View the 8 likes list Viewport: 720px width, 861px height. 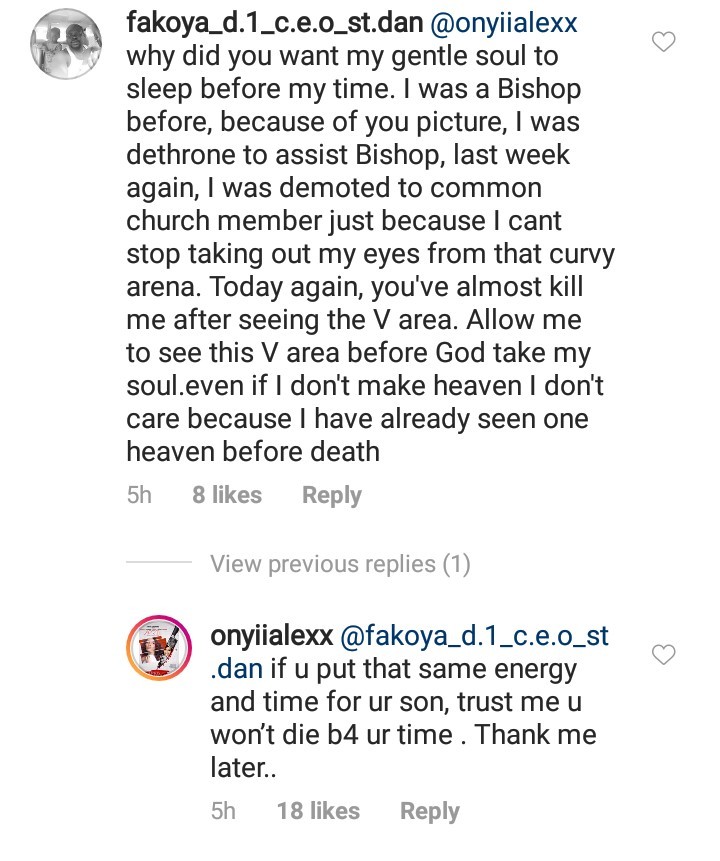[227, 495]
